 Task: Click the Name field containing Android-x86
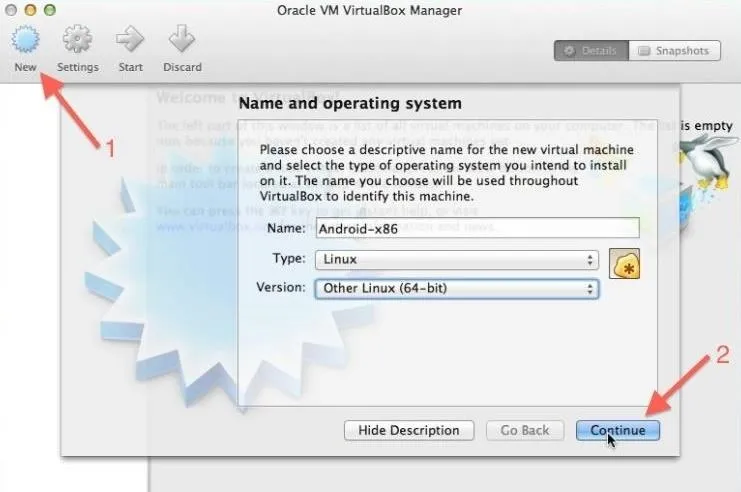coord(477,228)
